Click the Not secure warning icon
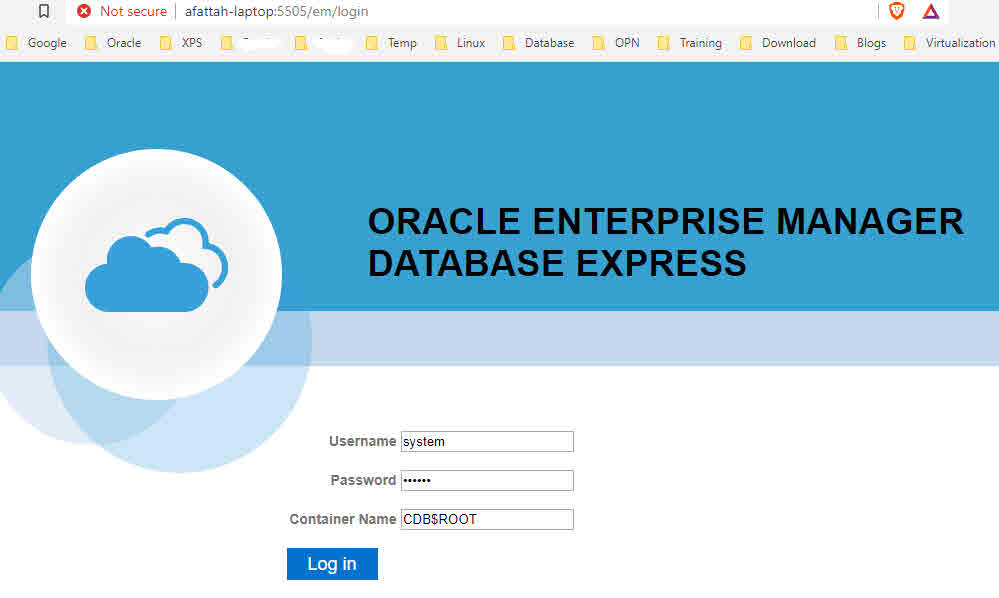The width and height of the screenshot is (999, 598). [x=84, y=11]
